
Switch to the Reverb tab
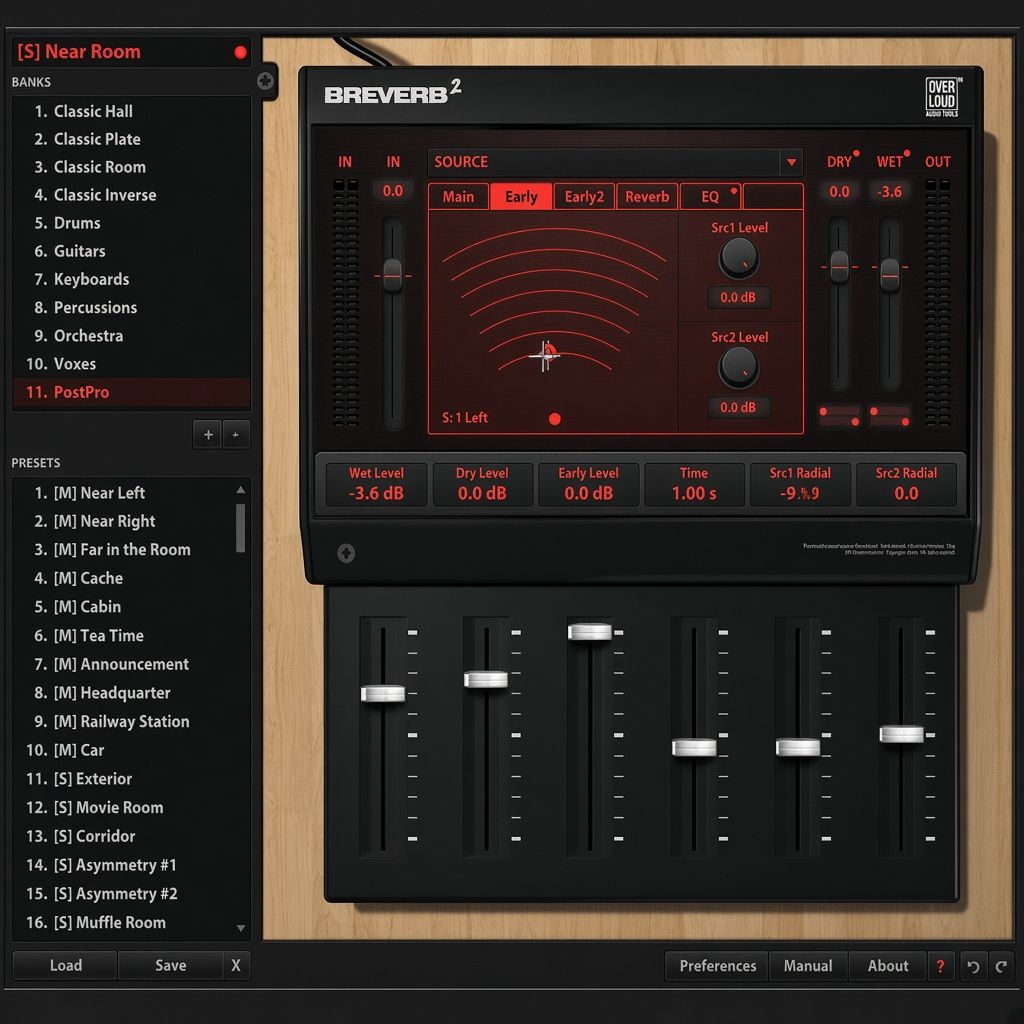click(647, 197)
